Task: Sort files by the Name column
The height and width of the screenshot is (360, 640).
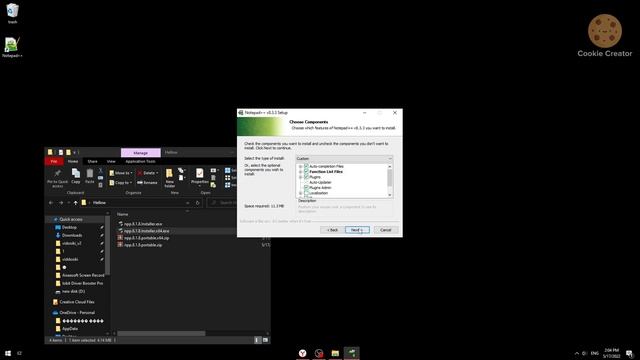Action: tap(122, 214)
